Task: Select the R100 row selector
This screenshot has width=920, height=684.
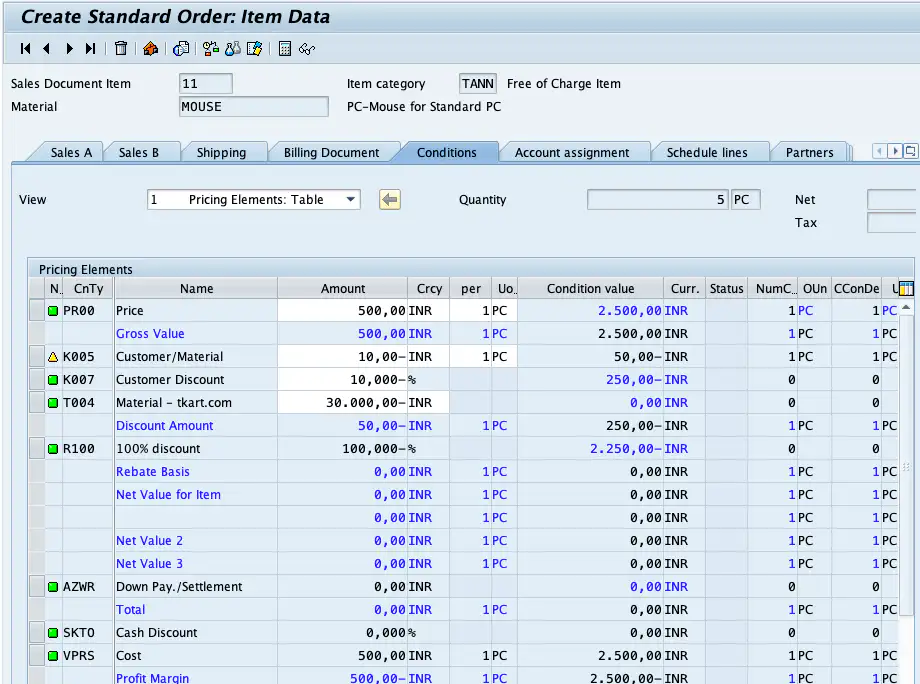Action: pos(37,449)
